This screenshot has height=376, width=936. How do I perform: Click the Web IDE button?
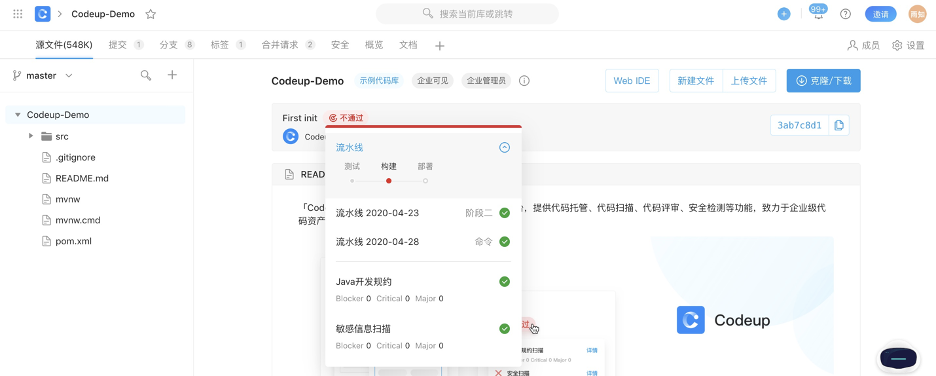coord(632,81)
